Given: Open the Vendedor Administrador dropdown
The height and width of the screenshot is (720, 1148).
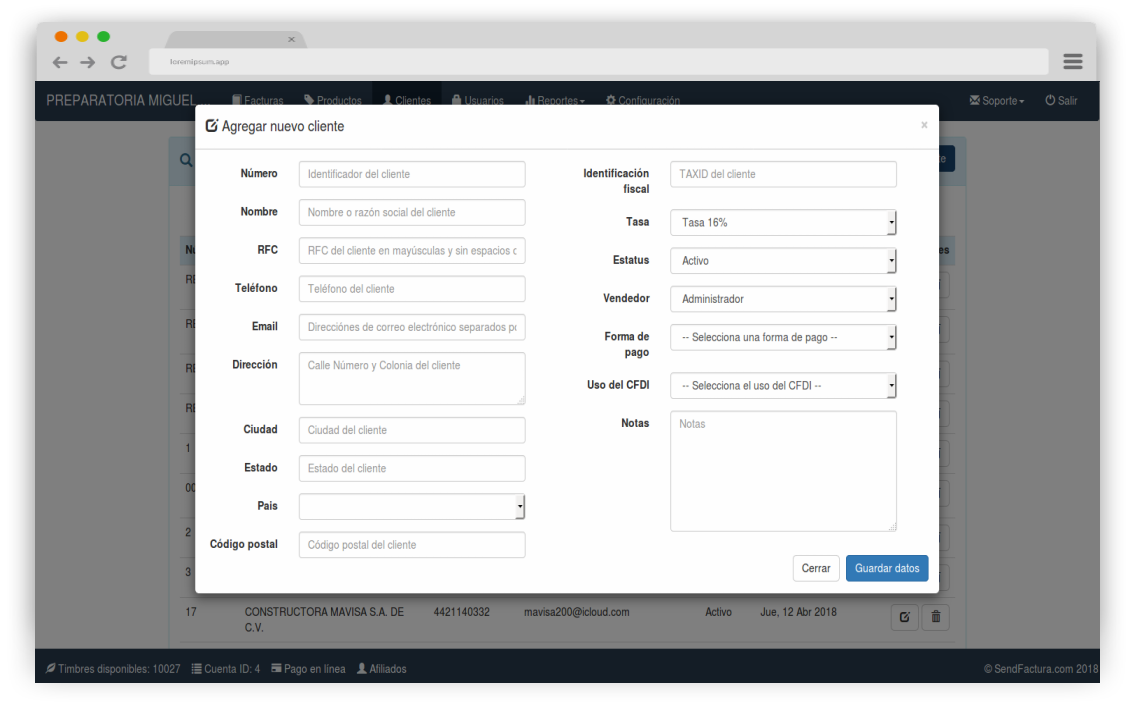Looking at the screenshot, I should [783, 299].
